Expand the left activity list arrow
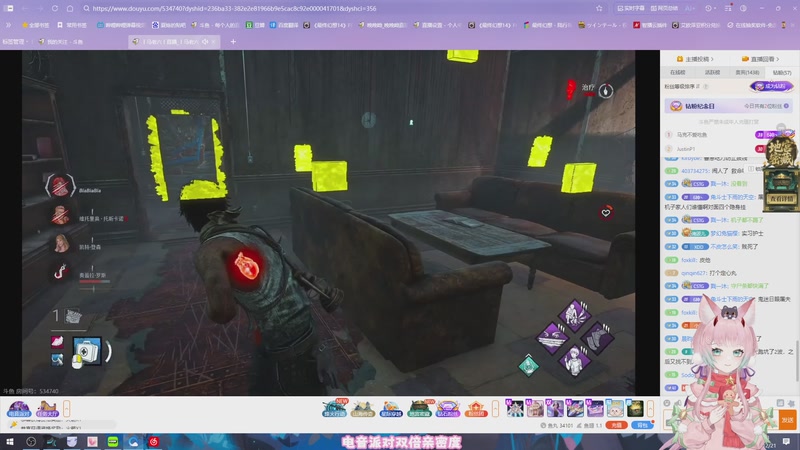This screenshot has height=450, width=800. 66,409
